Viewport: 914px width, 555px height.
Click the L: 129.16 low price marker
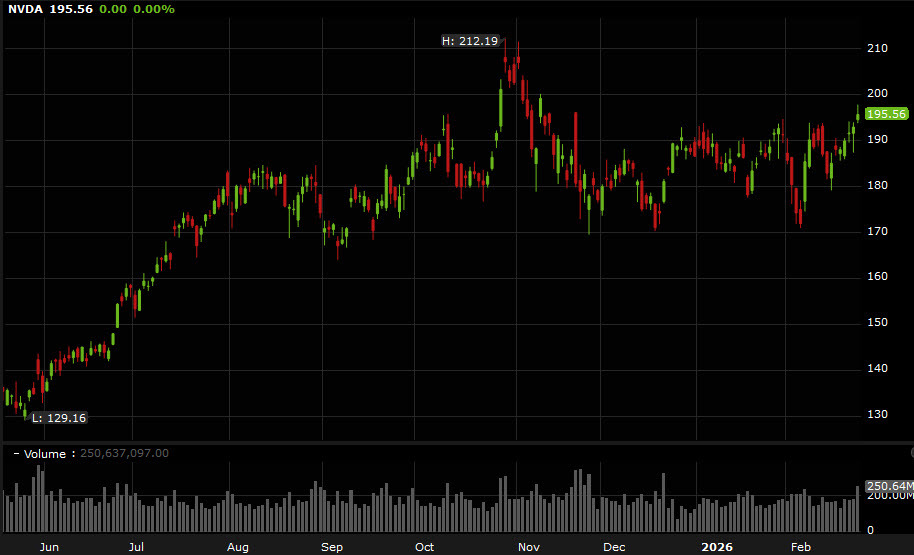tap(58, 418)
